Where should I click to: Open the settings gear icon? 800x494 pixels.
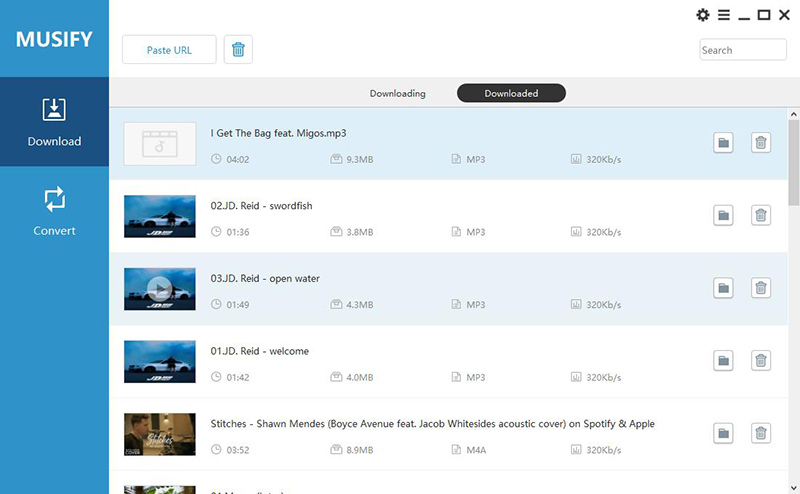703,15
